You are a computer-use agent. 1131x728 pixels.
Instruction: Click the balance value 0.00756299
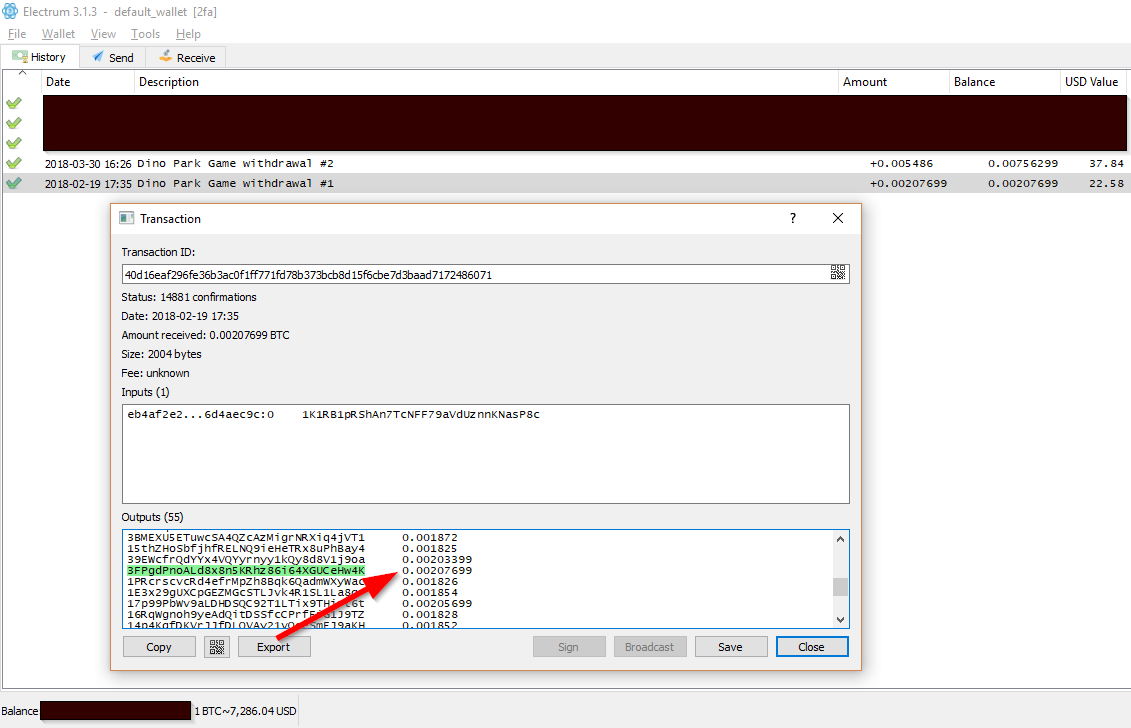point(1023,164)
